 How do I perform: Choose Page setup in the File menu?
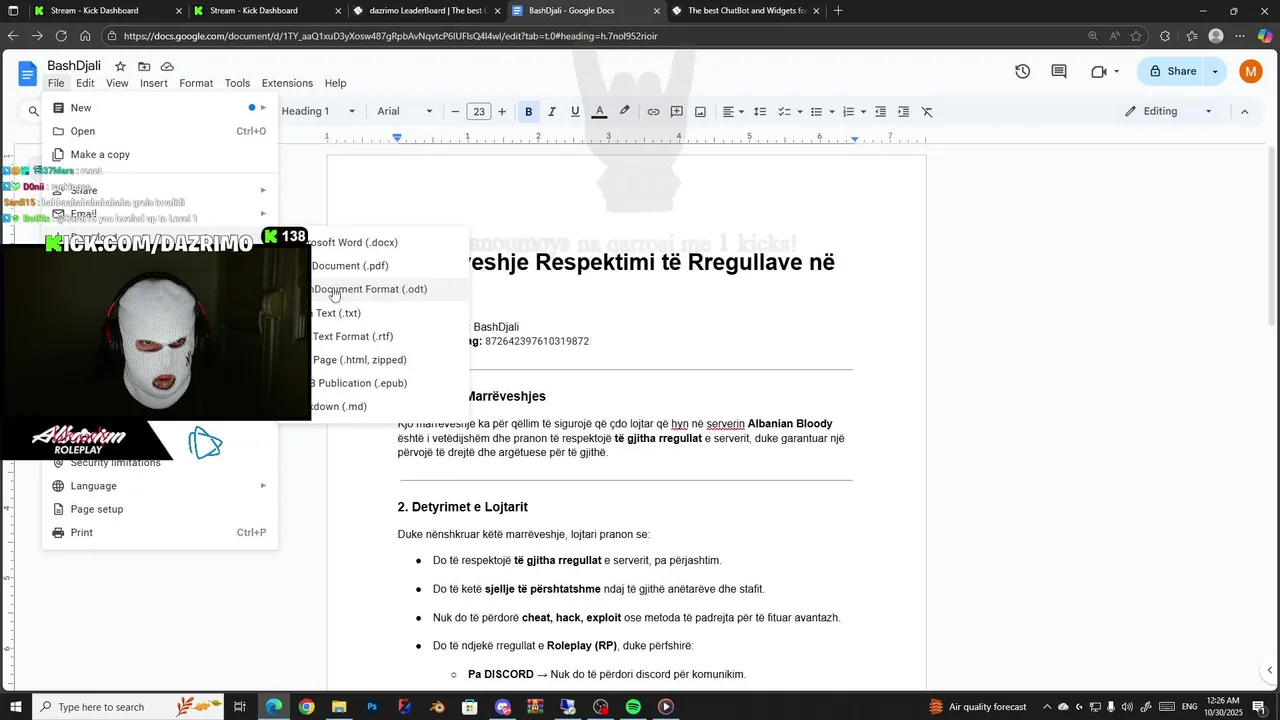pos(160,509)
